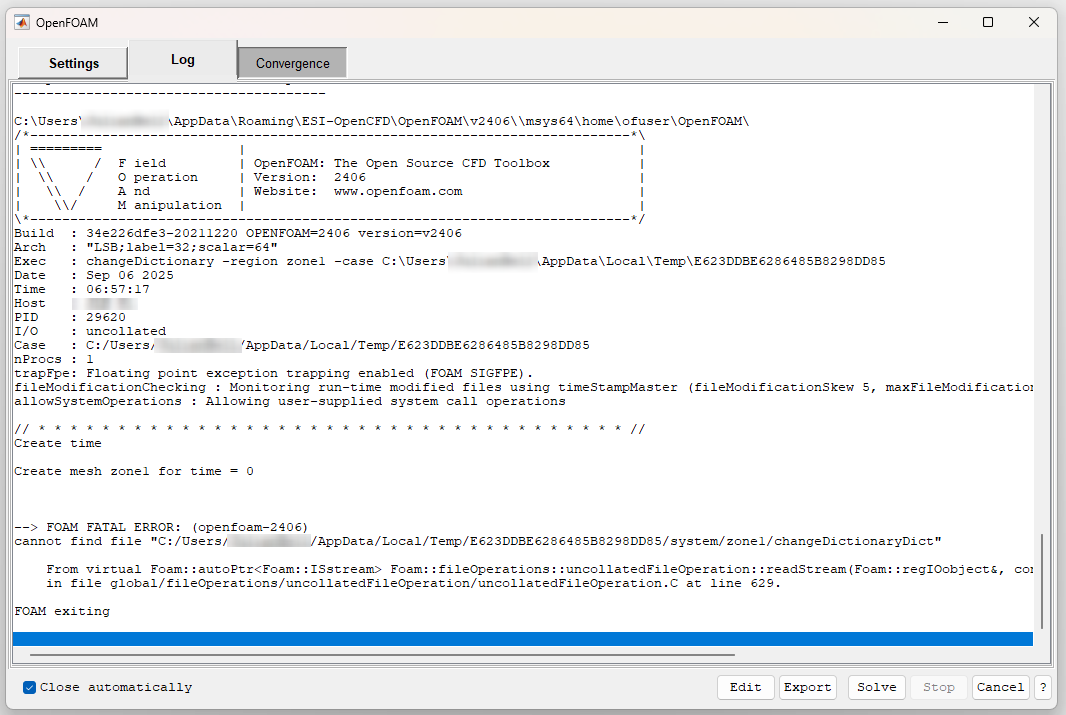Click the Build version line
The height and width of the screenshot is (715, 1066).
[238, 234]
